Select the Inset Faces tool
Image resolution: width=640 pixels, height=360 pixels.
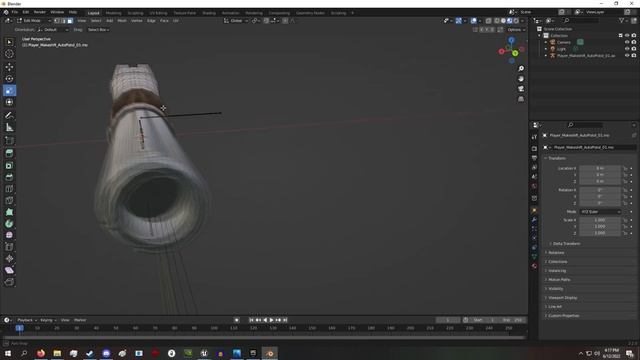click(x=9, y=165)
